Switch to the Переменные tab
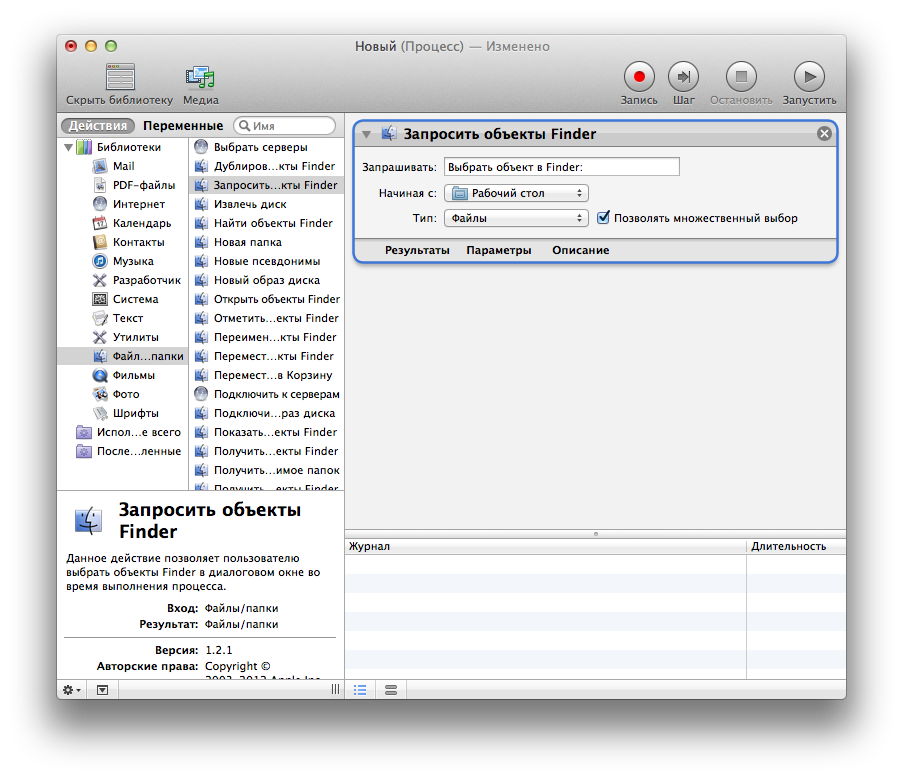Image resolution: width=903 pixels, height=778 pixels. [x=183, y=126]
